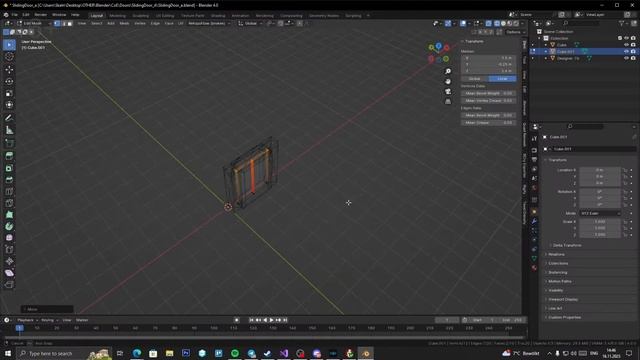The width and height of the screenshot is (640, 360).
Task: Switch perspective/orthographic with grid icon
Action: pos(448,101)
